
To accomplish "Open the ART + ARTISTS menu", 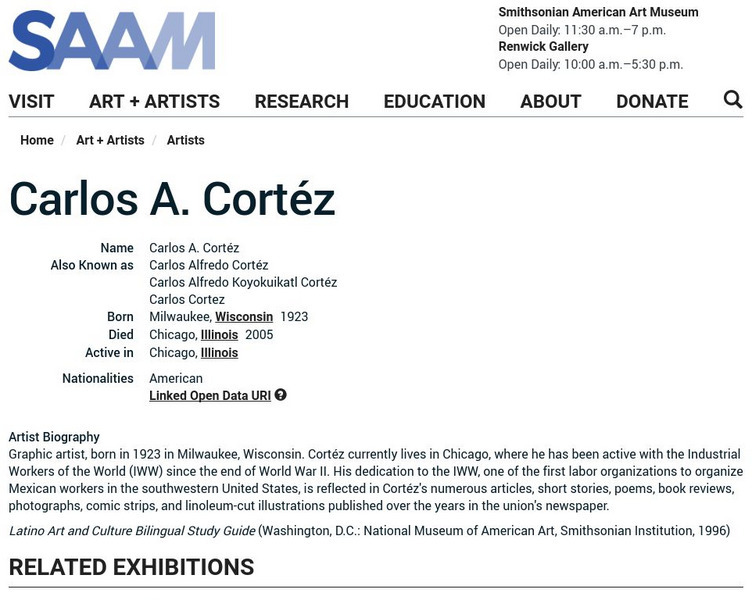I will [154, 101].
